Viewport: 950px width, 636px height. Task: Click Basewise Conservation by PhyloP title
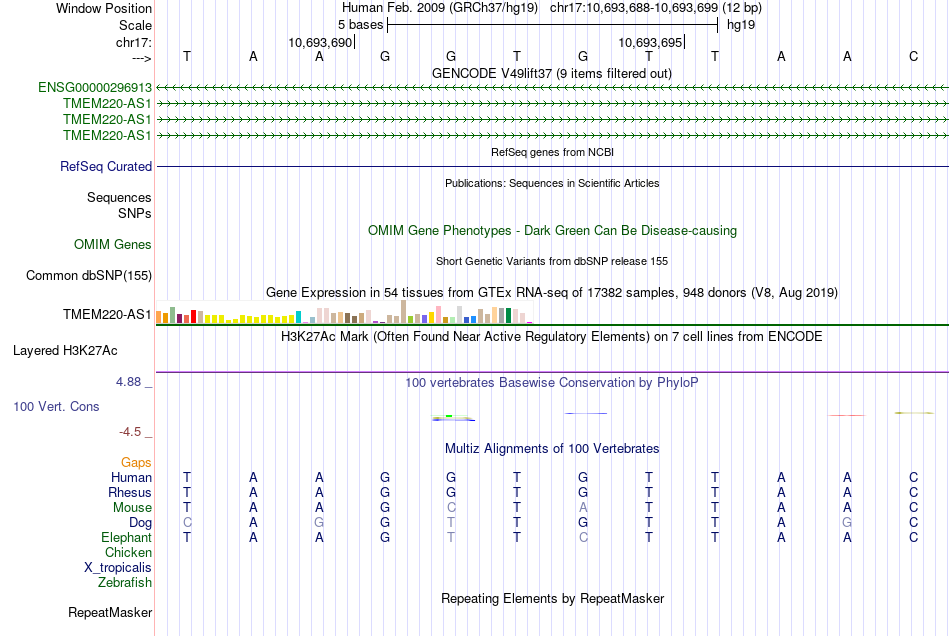(552, 383)
